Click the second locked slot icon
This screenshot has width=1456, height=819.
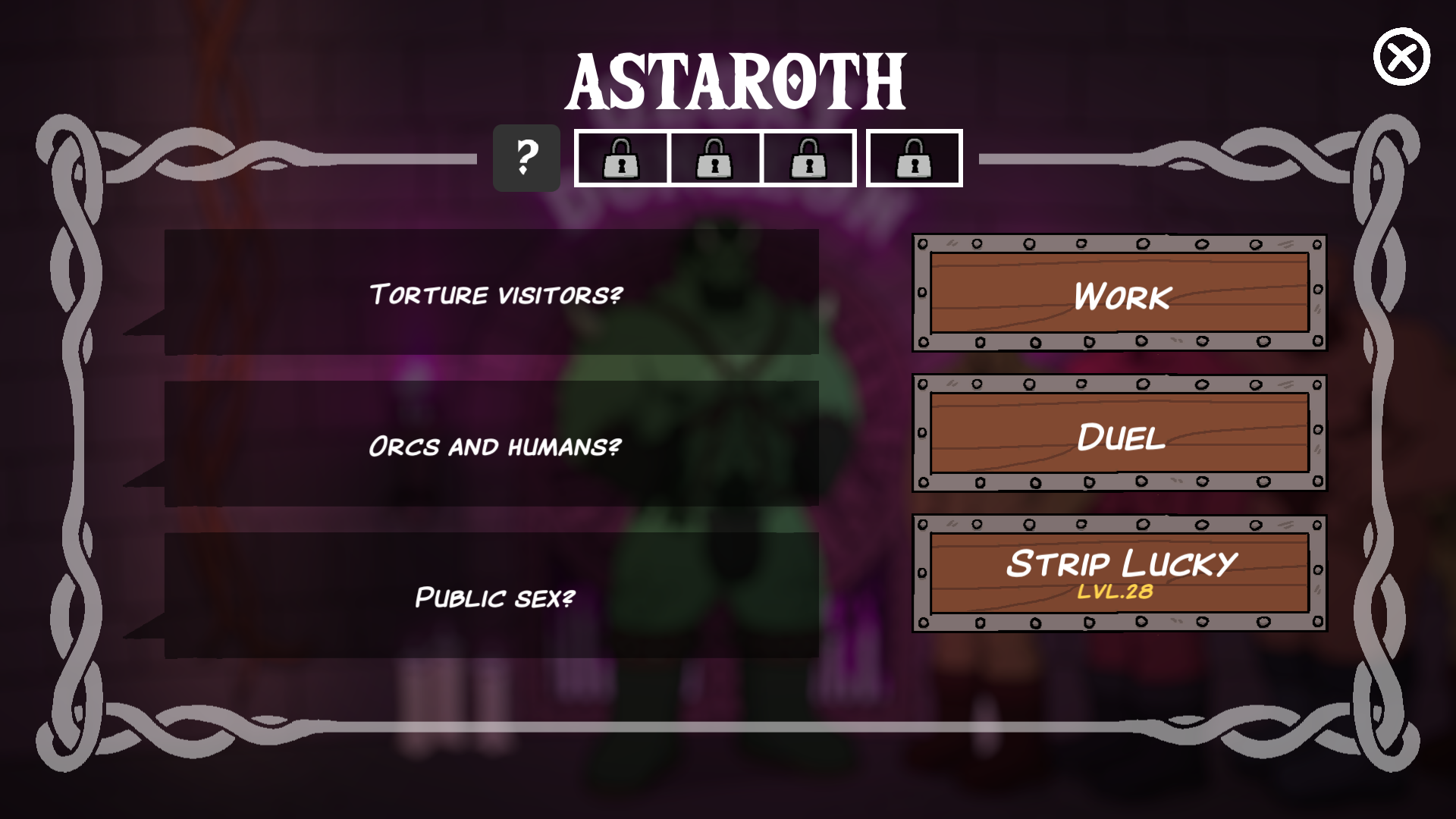tap(714, 158)
